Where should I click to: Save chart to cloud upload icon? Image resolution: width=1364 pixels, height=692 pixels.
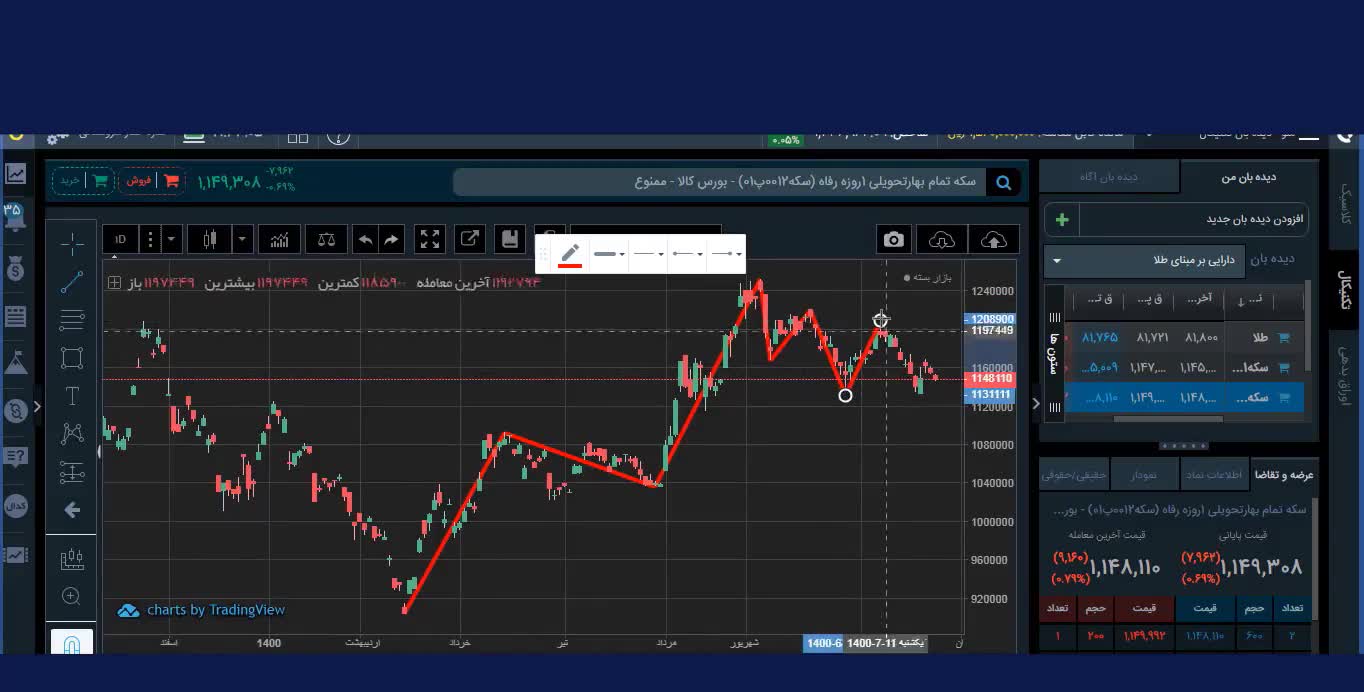pyautogui.click(x=993, y=240)
